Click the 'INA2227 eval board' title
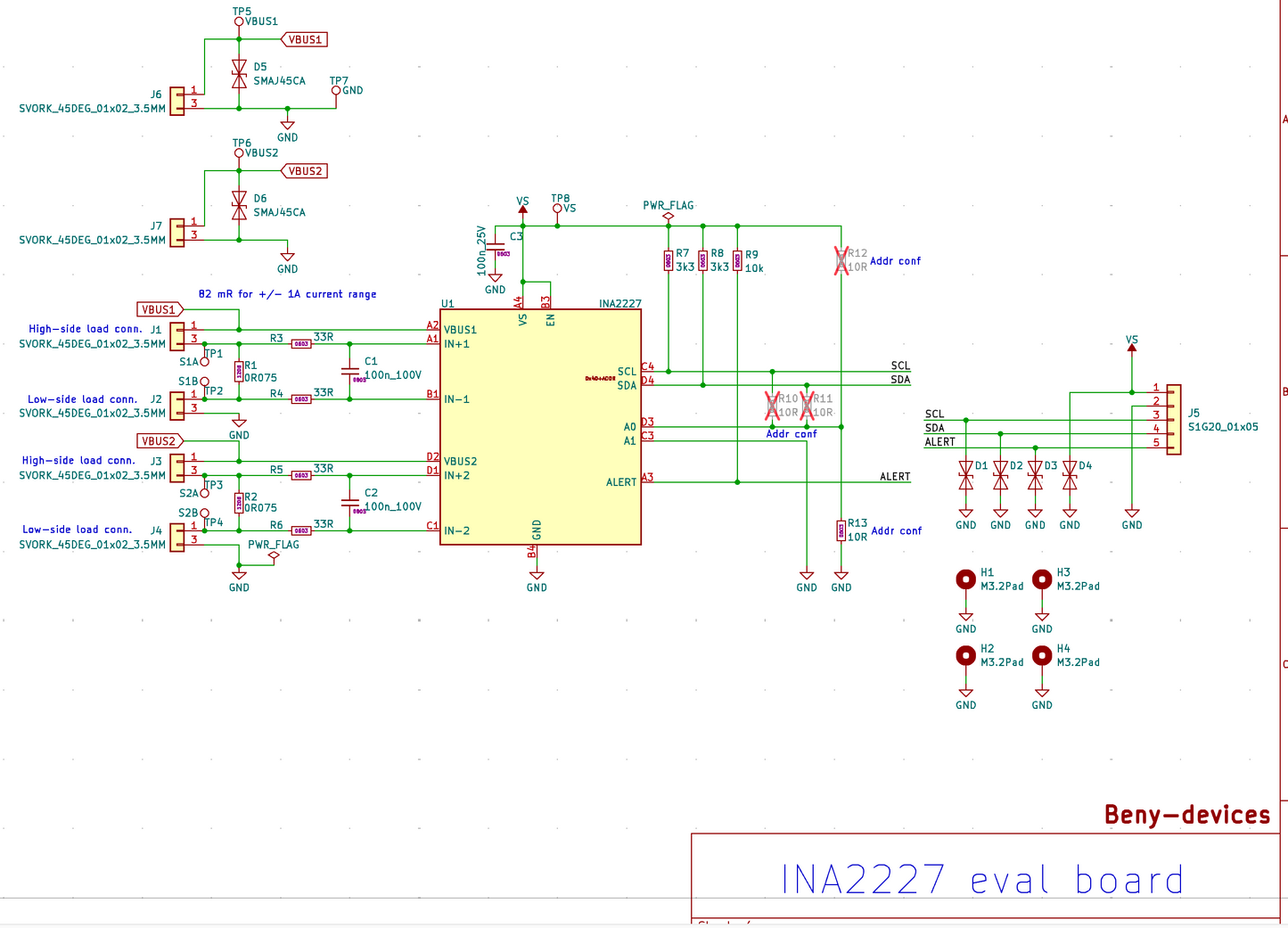Screen dimensions: 1288x928 click(x=982, y=880)
